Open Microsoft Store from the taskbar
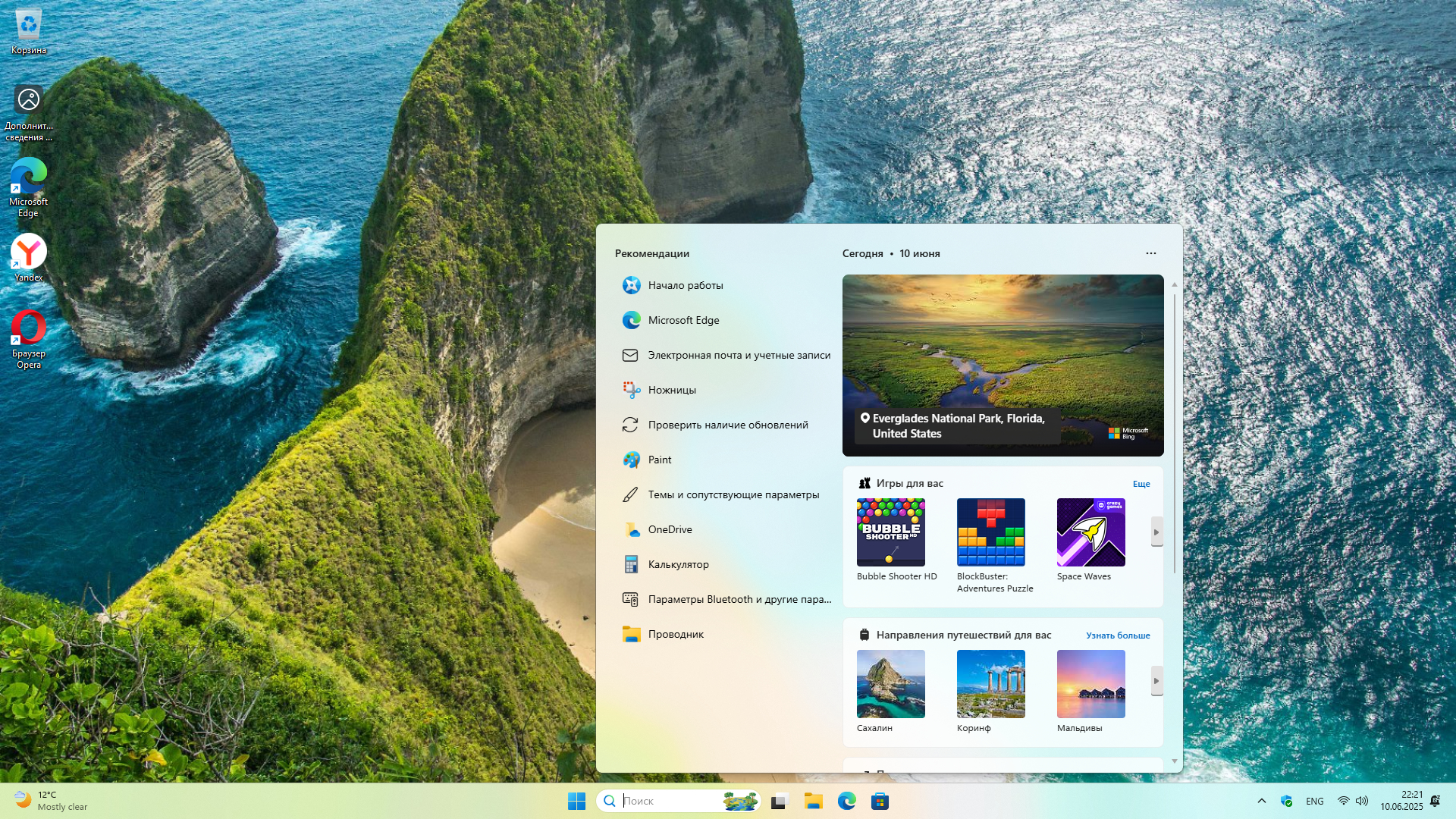The width and height of the screenshot is (1456, 819). 880,801
